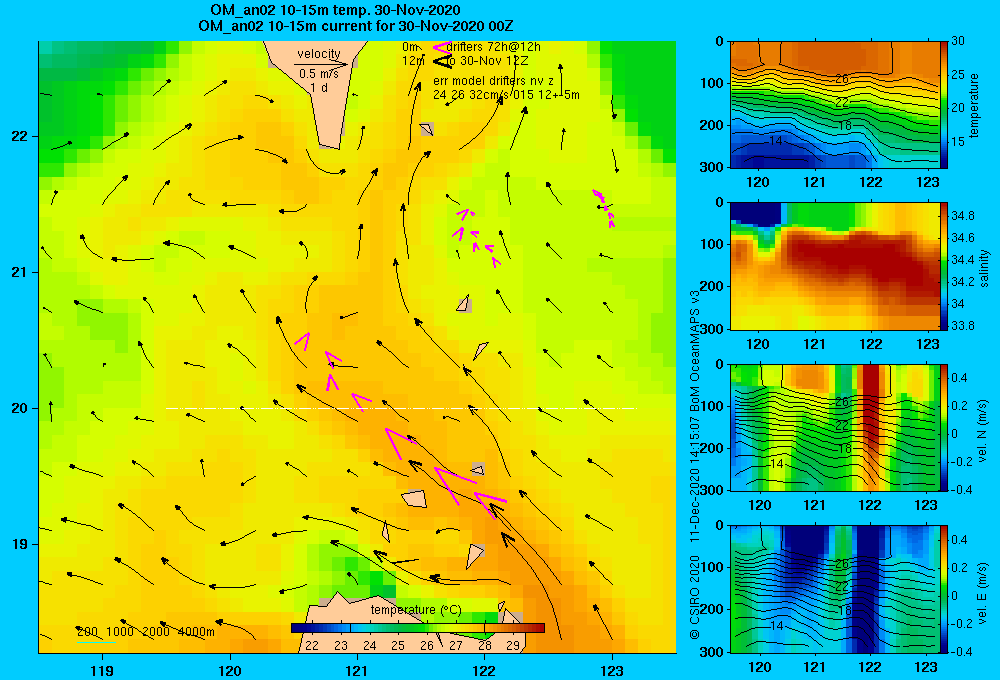Image resolution: width=1000 pixels, height=680 pixels.
Task: Select the main temperature (°C) colorbar
Action: 418,628
